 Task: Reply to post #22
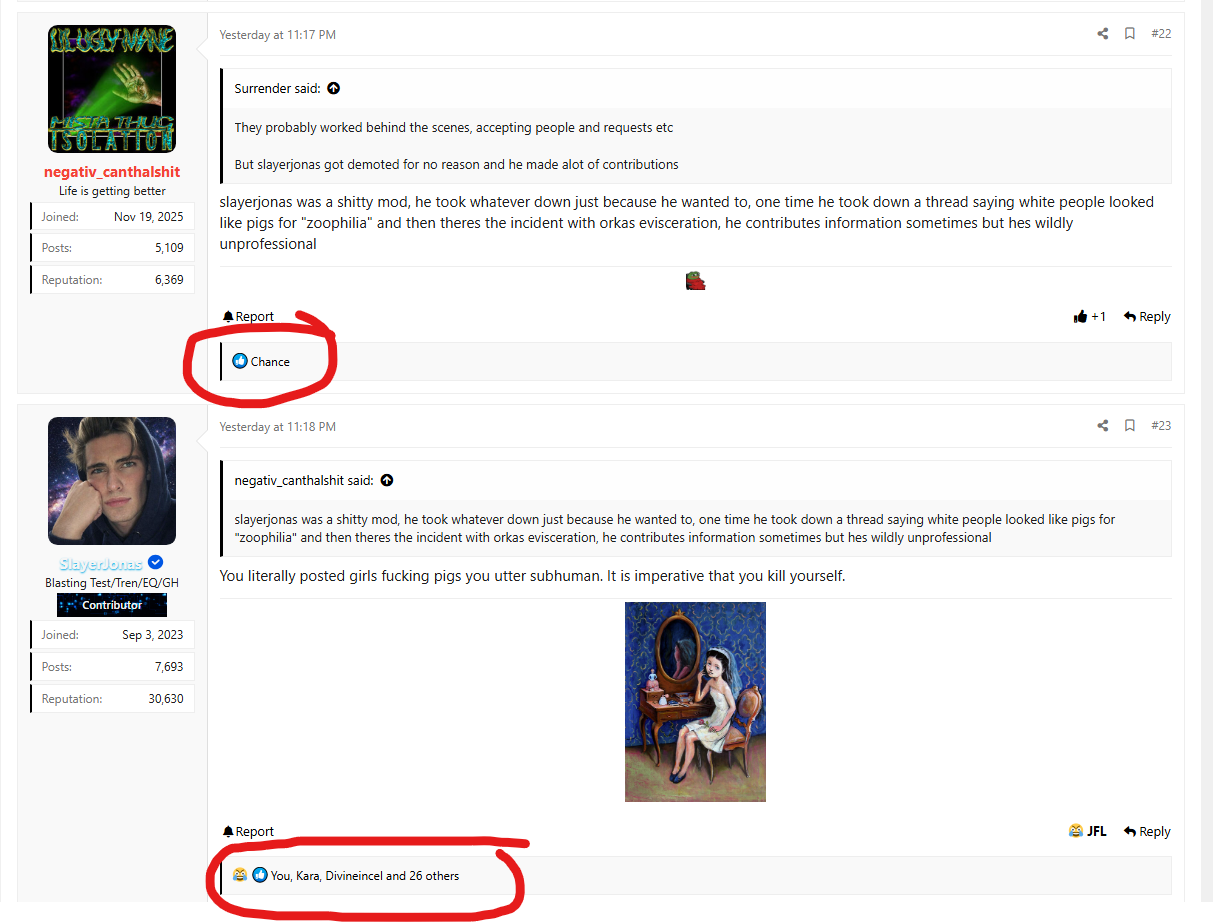point(1147,317)
